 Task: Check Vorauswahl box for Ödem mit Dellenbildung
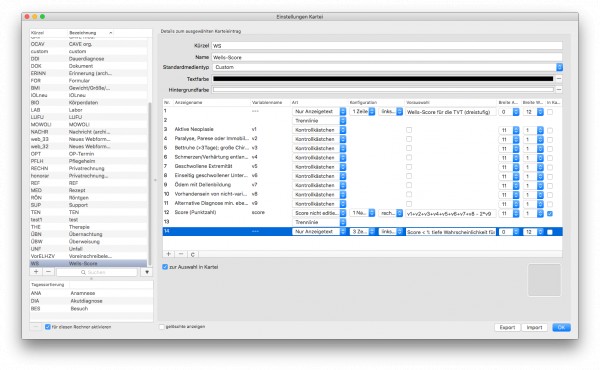point(409,185)
